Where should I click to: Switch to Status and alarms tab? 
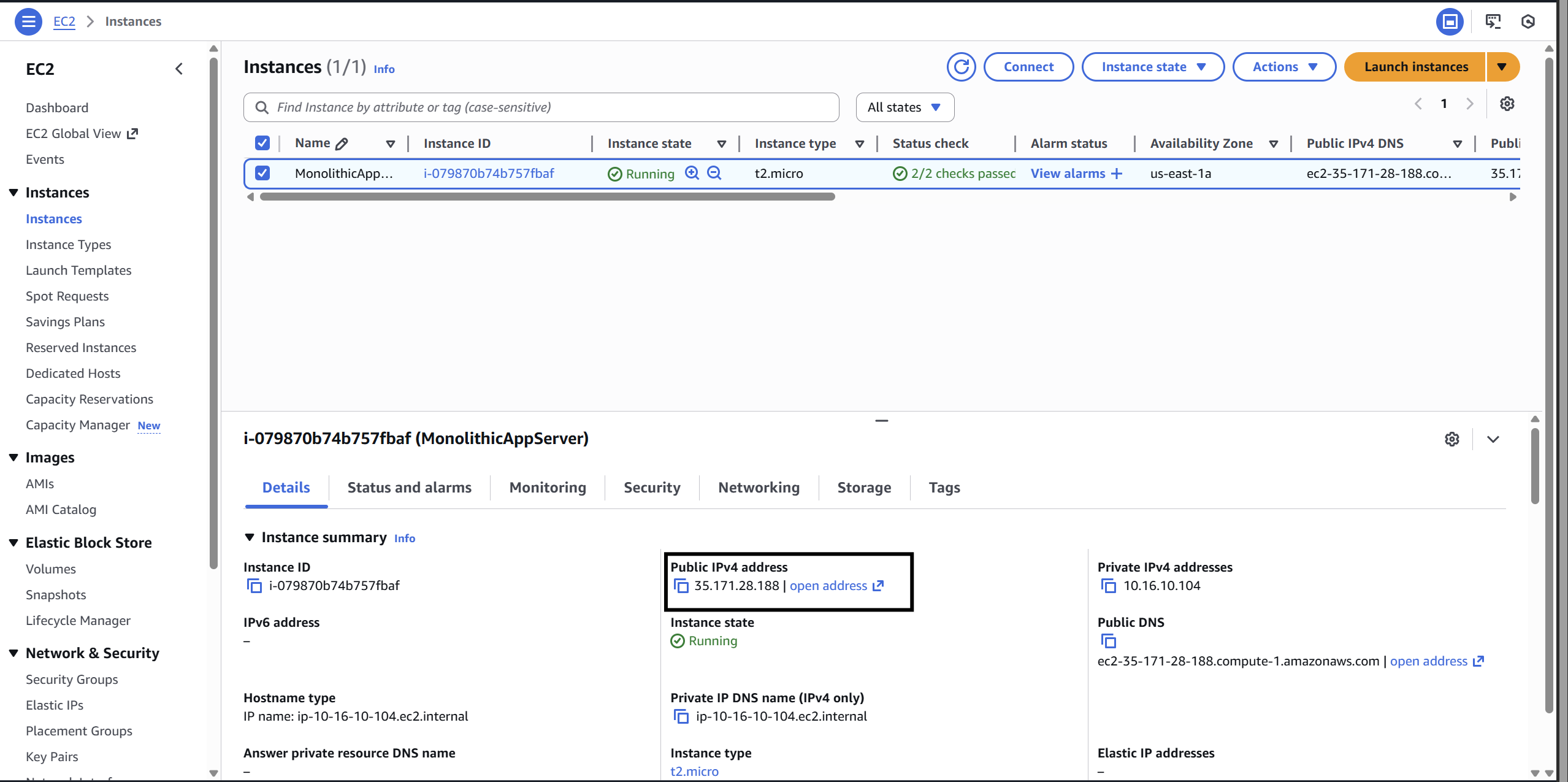point(409,488)
